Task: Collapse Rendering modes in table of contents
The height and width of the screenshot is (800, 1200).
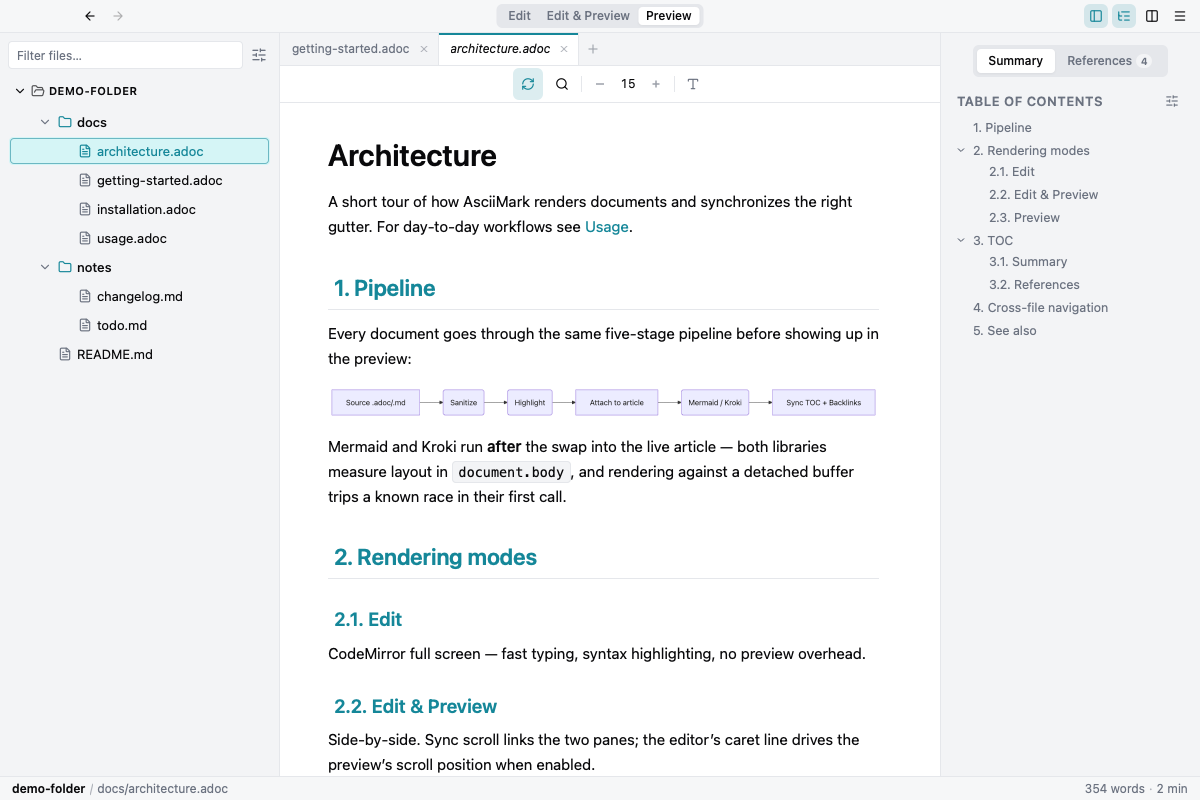Action: [x=962, y=151]
